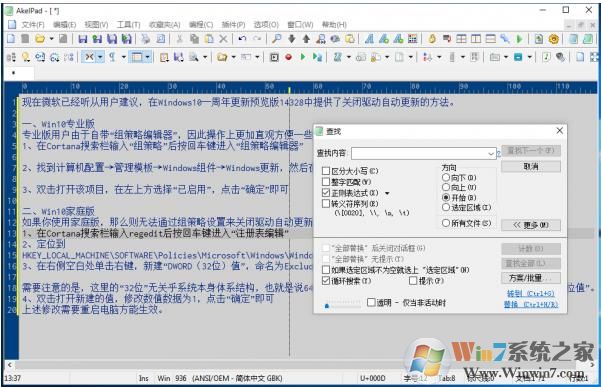Screen dimensions: 601x387
Task: Open the 文件(F) menu
Action: 33,25
